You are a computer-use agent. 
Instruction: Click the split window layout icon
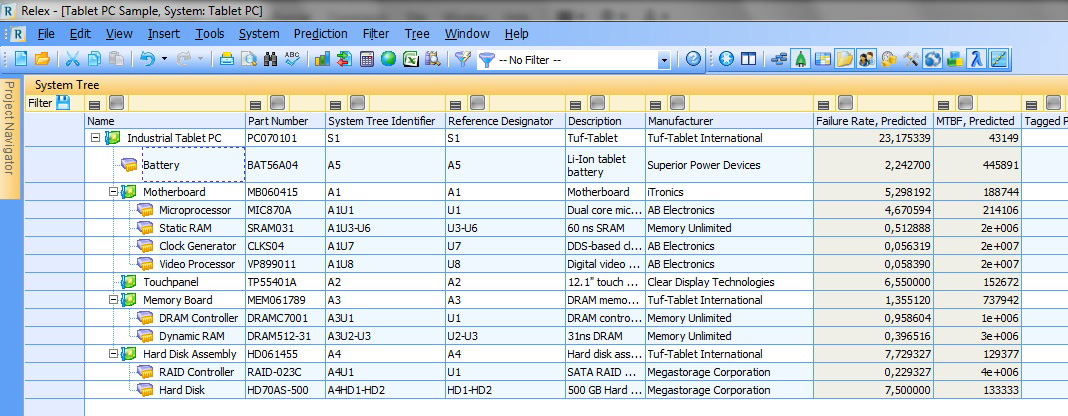click(749, 59)
